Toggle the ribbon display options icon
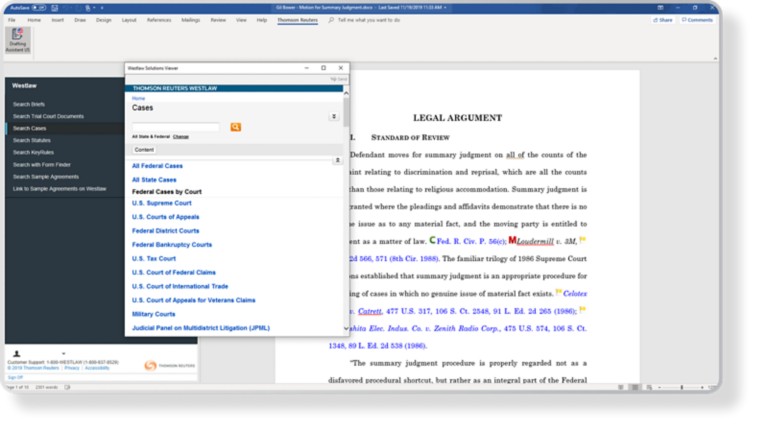This screenshot has width=768, height=432. pyautogui.click(x=660, y=8)
